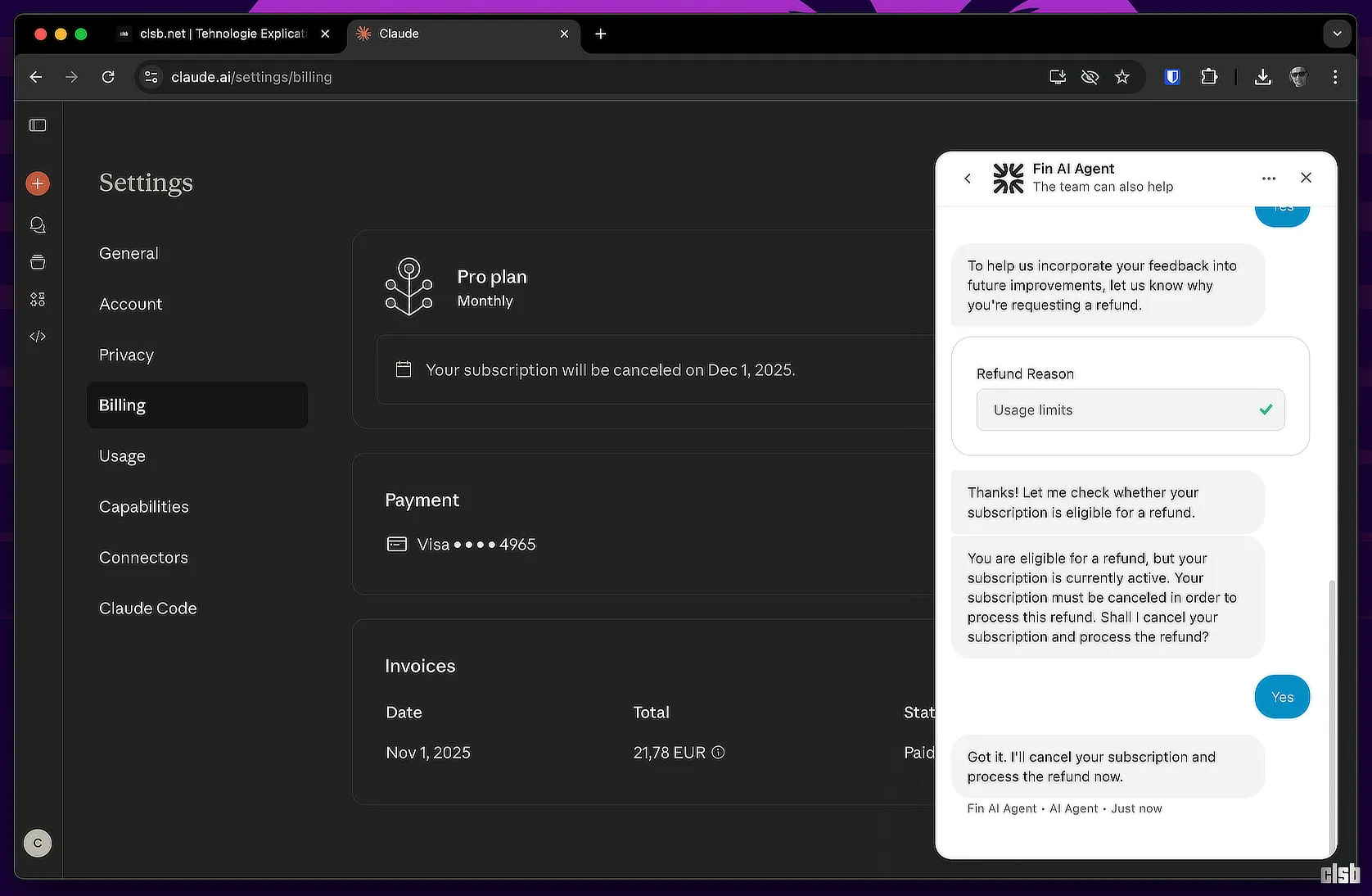This screenshot has width=1372, height=896.
Task: Click the new chat plus icon
Action: (x=38, y=183)
